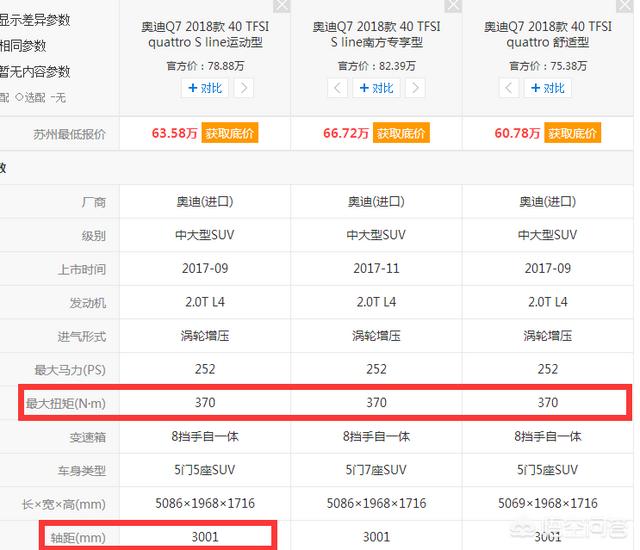This screenshot has height=550, width=640.
Task: Select the 轴距(mm) row label
Action: coord(78,538)
